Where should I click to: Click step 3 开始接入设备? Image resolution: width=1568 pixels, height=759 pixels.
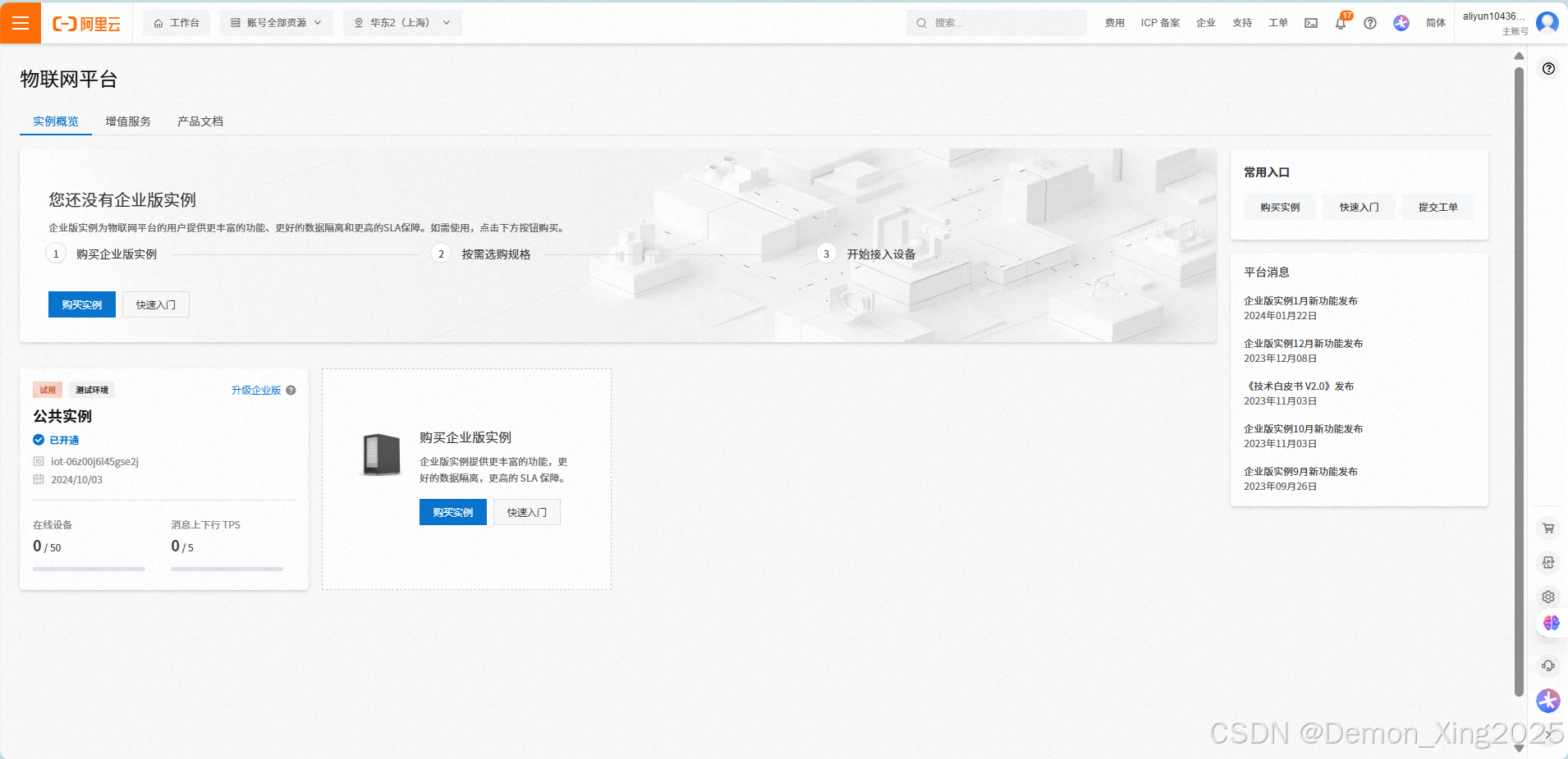click(x=867, y=254)
